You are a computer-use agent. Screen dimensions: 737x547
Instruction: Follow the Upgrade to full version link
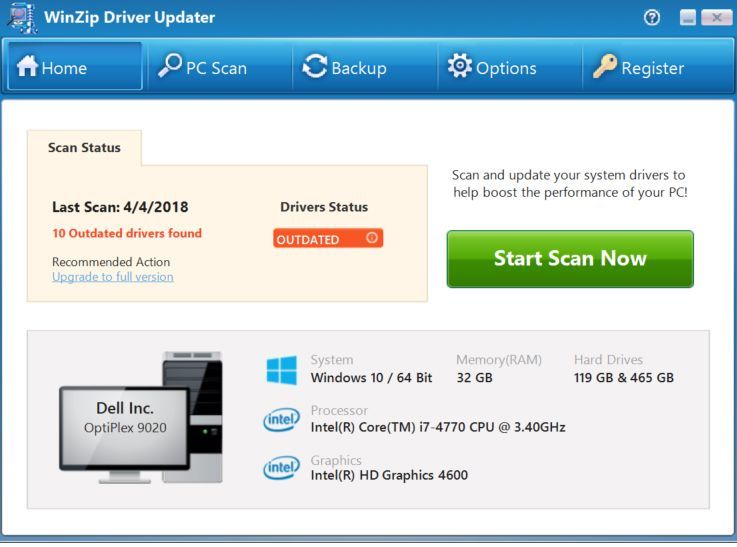point(113,277)
